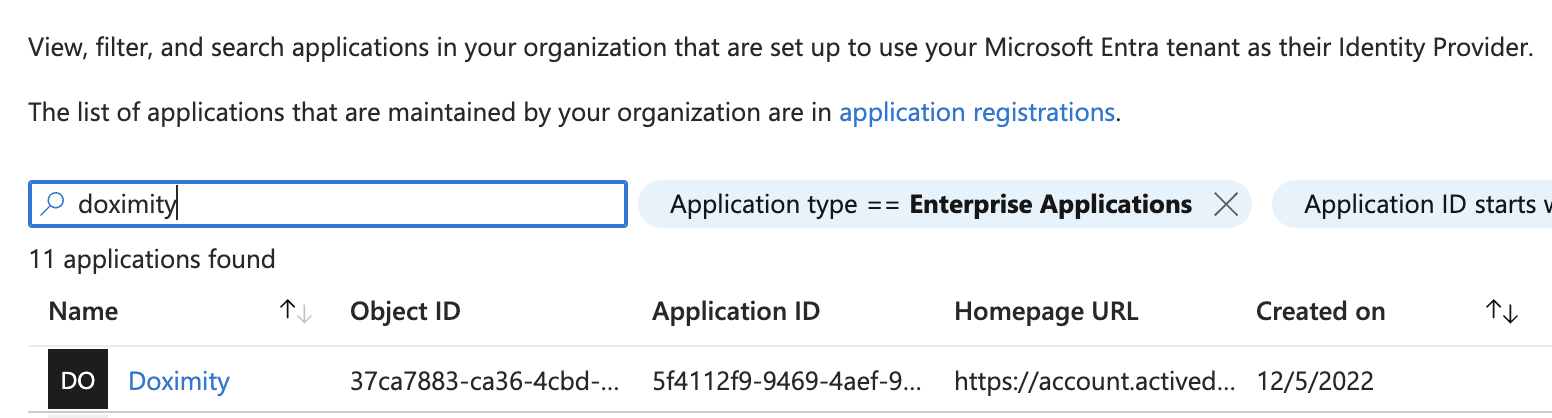Click the Name column header label
Image resolution: width=1552 pixels, height=418 pixels.
tap(83, 311)
